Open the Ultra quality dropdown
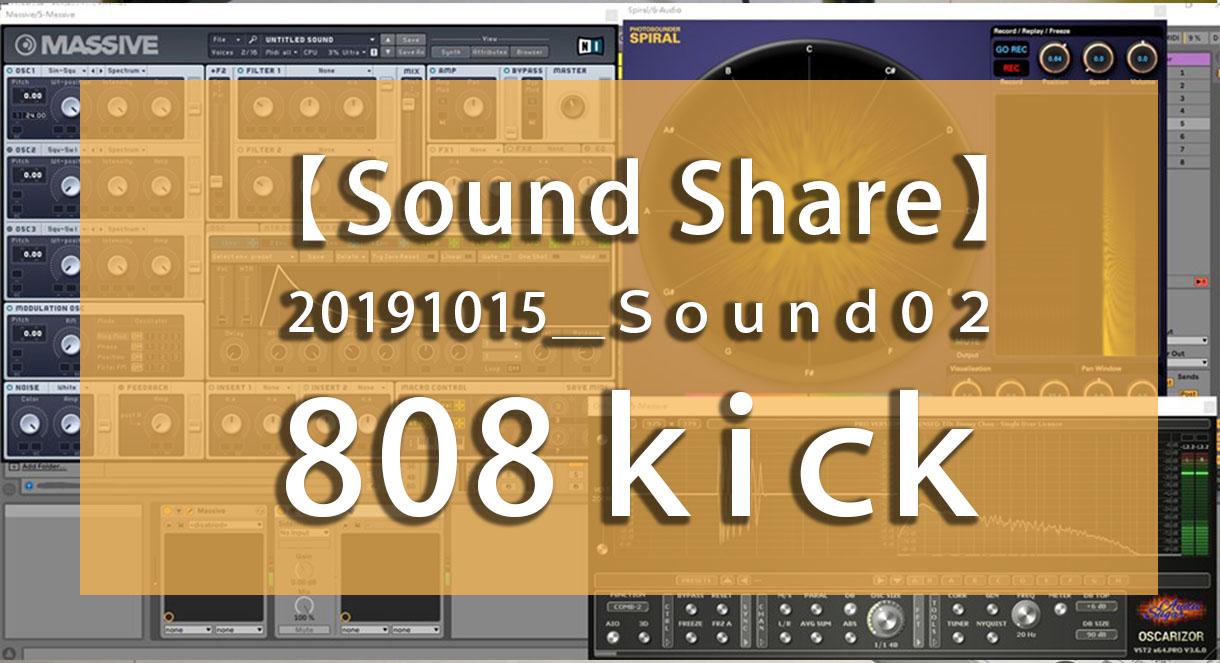Image resolution: width=1220 pixels, height=663 pixels. point(354,52)
